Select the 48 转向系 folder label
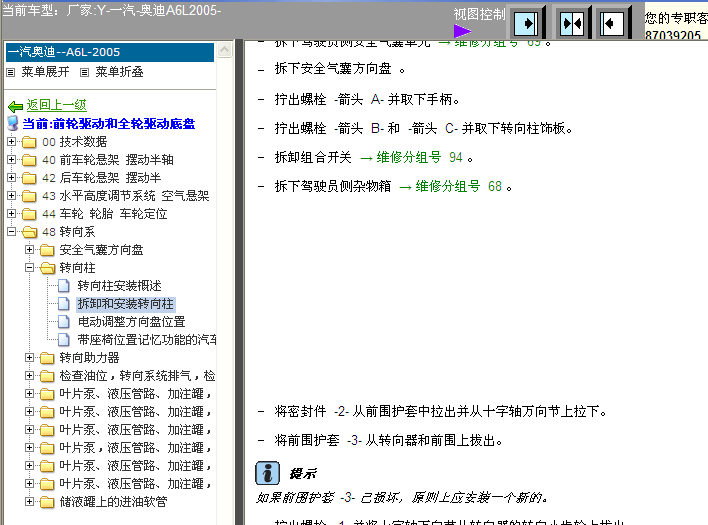The image size is (708, 525). 68,232
